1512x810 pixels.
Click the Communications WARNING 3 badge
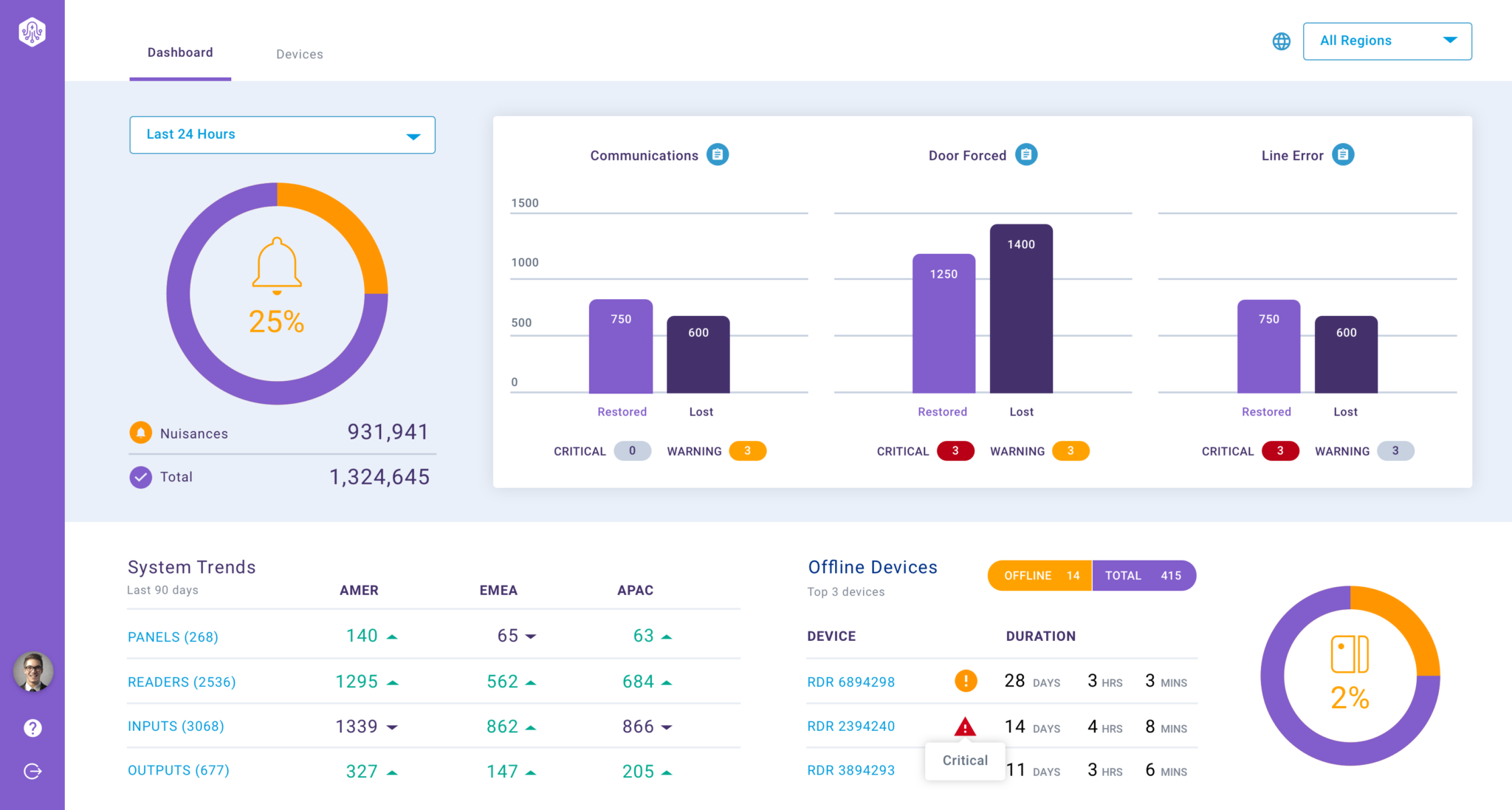(748, 450)
